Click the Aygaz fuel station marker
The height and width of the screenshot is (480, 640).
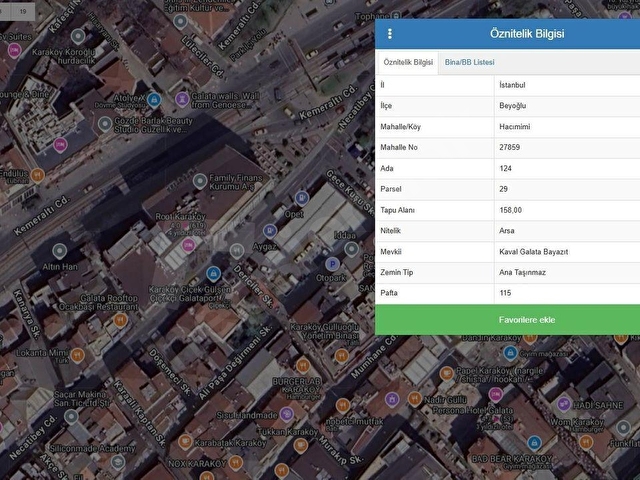(269, 231)
